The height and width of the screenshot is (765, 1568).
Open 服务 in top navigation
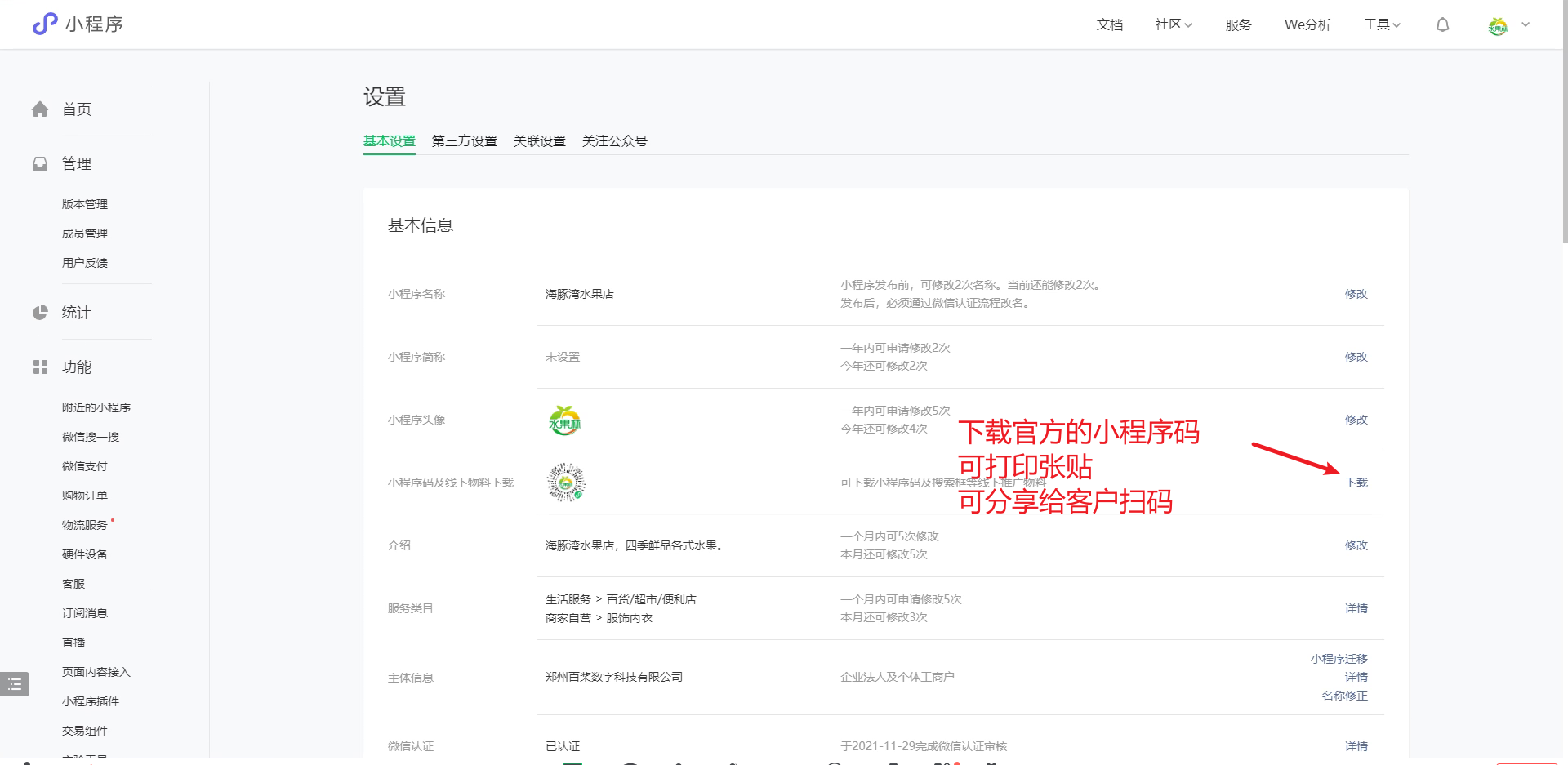coord(1238,24)
